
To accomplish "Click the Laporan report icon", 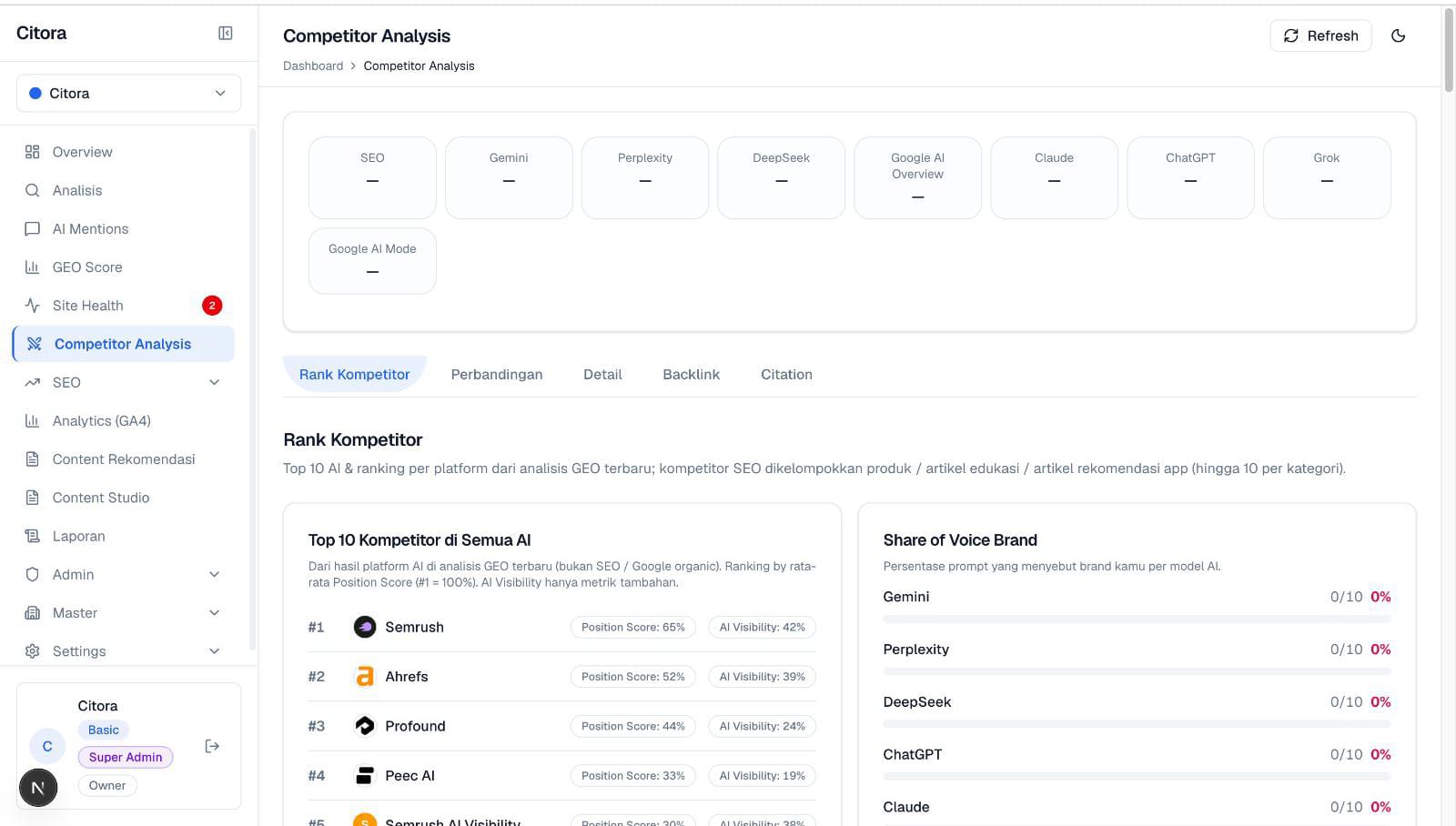I will point(33,536).
